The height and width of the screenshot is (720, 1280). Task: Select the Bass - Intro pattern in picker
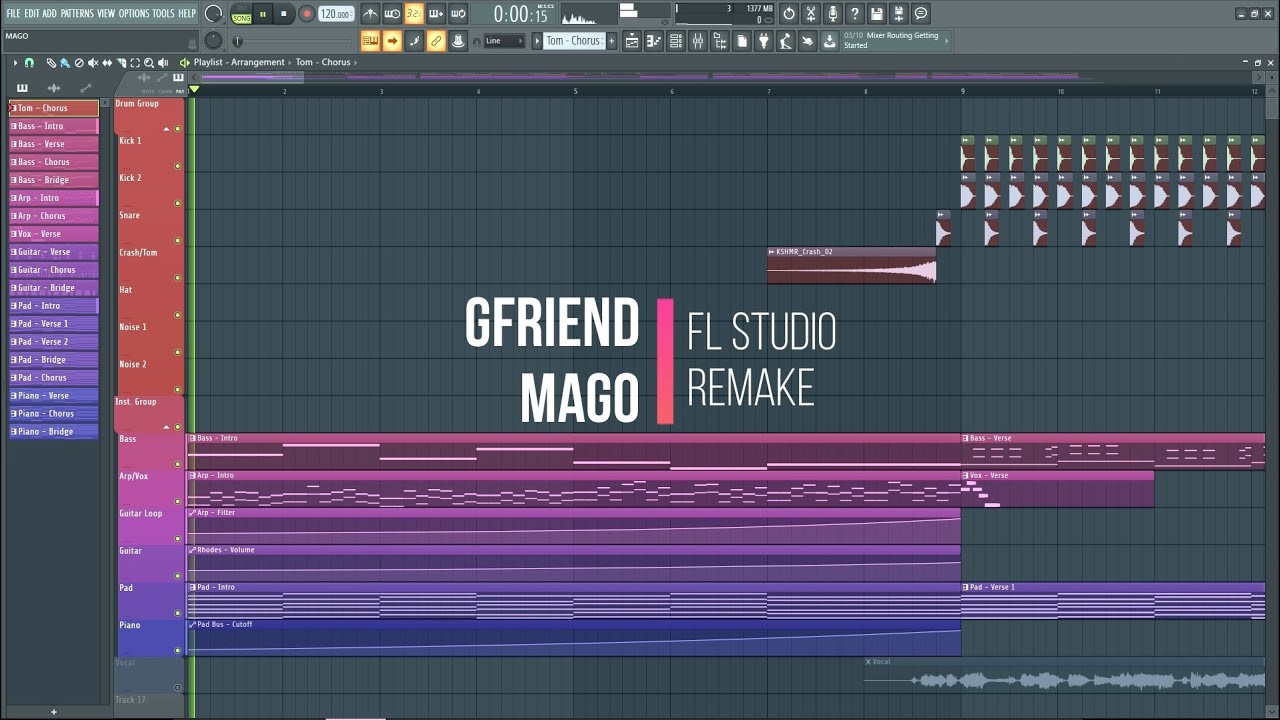click(54, 126)
